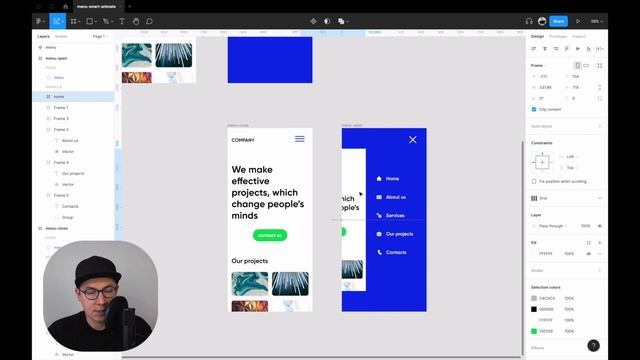
Task: Click the help question mark button
Action: (x=593, y=346)
